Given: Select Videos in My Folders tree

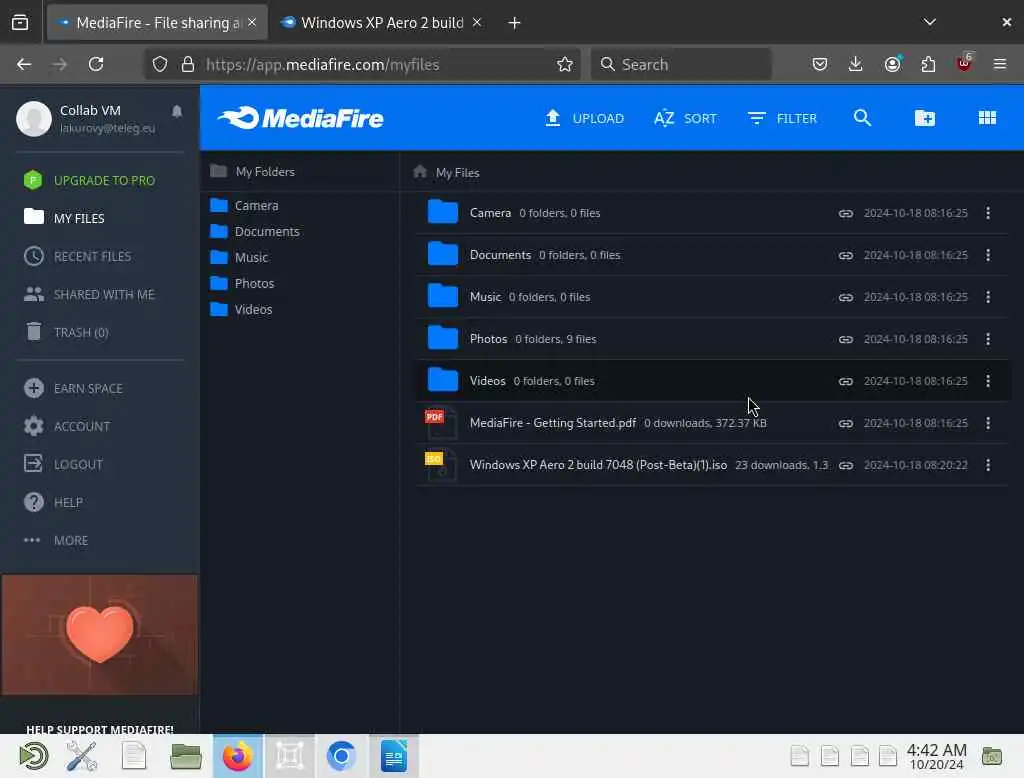Looking at the screenshot, I should pos(241,310).
